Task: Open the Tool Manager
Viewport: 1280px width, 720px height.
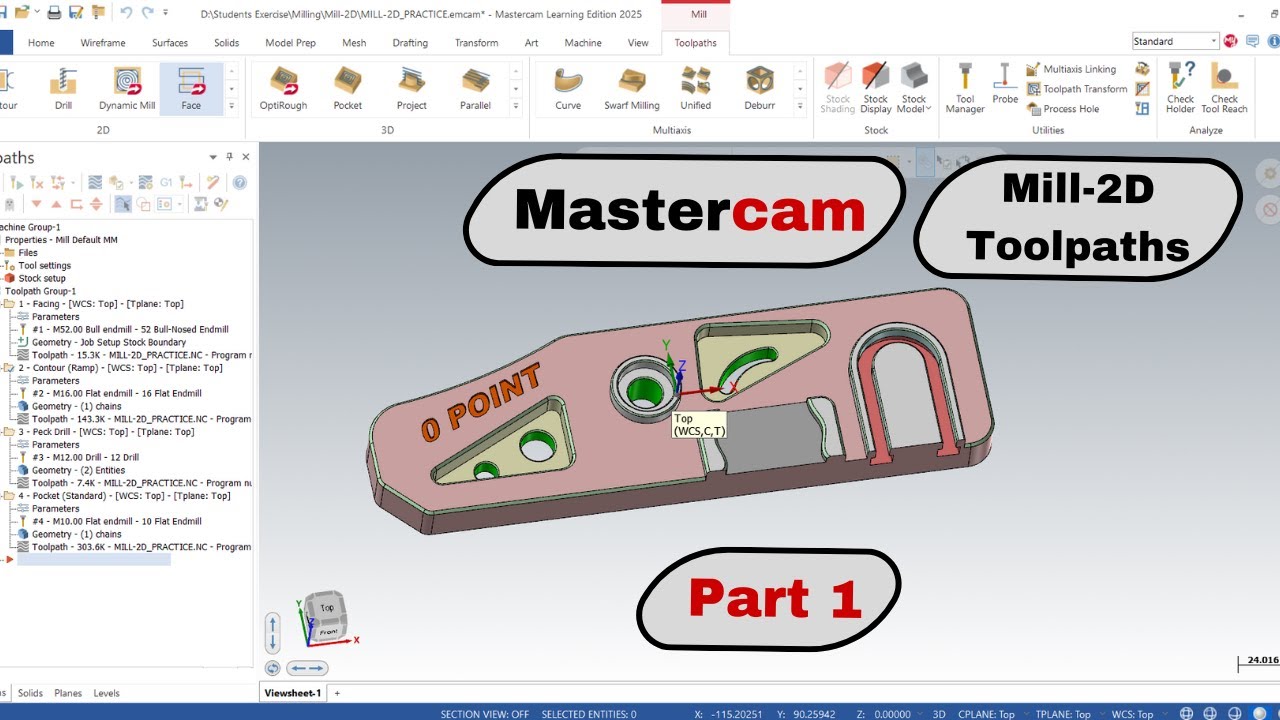Action: [965, 88]
